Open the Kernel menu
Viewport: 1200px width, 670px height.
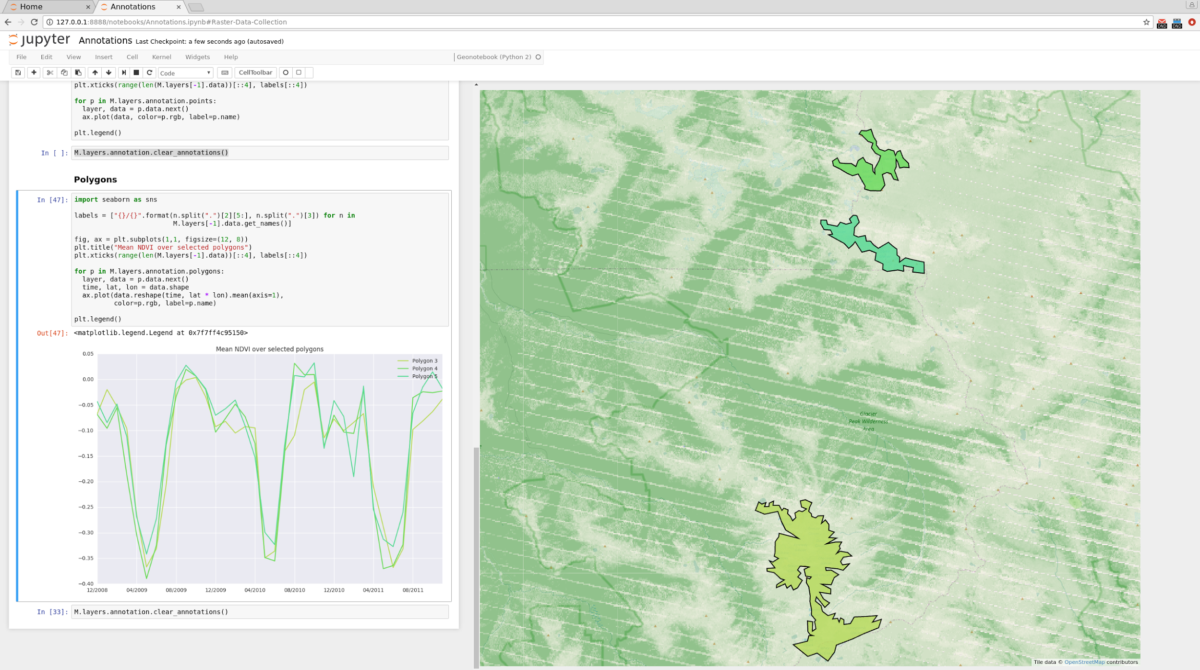tap(159, 57)
